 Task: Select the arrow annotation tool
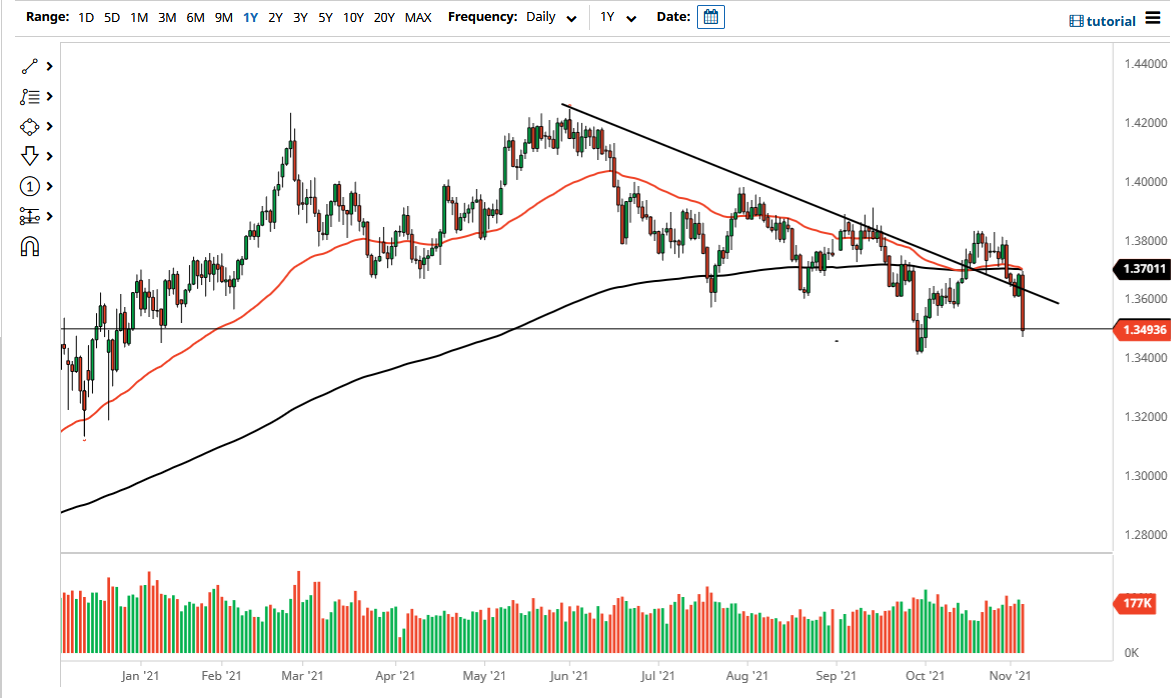pyautogui.click(x=30, y=156)
